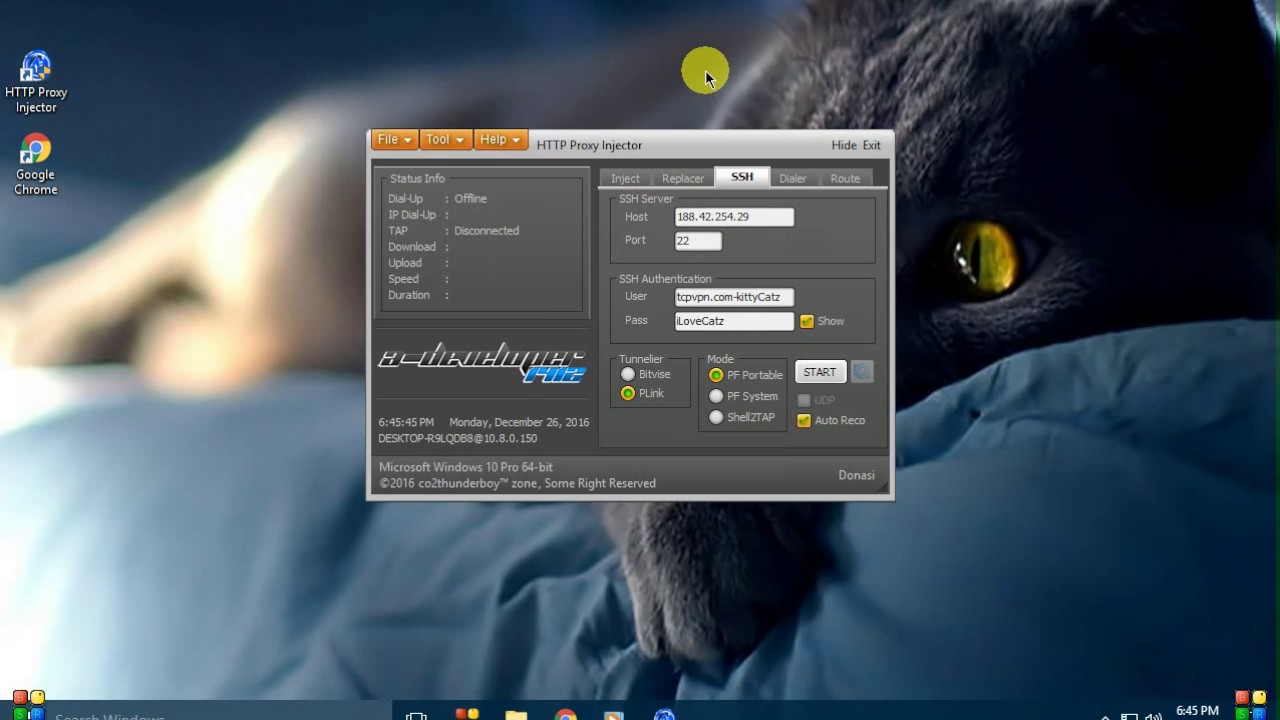Open the File dropdown menu

(394, 140)
